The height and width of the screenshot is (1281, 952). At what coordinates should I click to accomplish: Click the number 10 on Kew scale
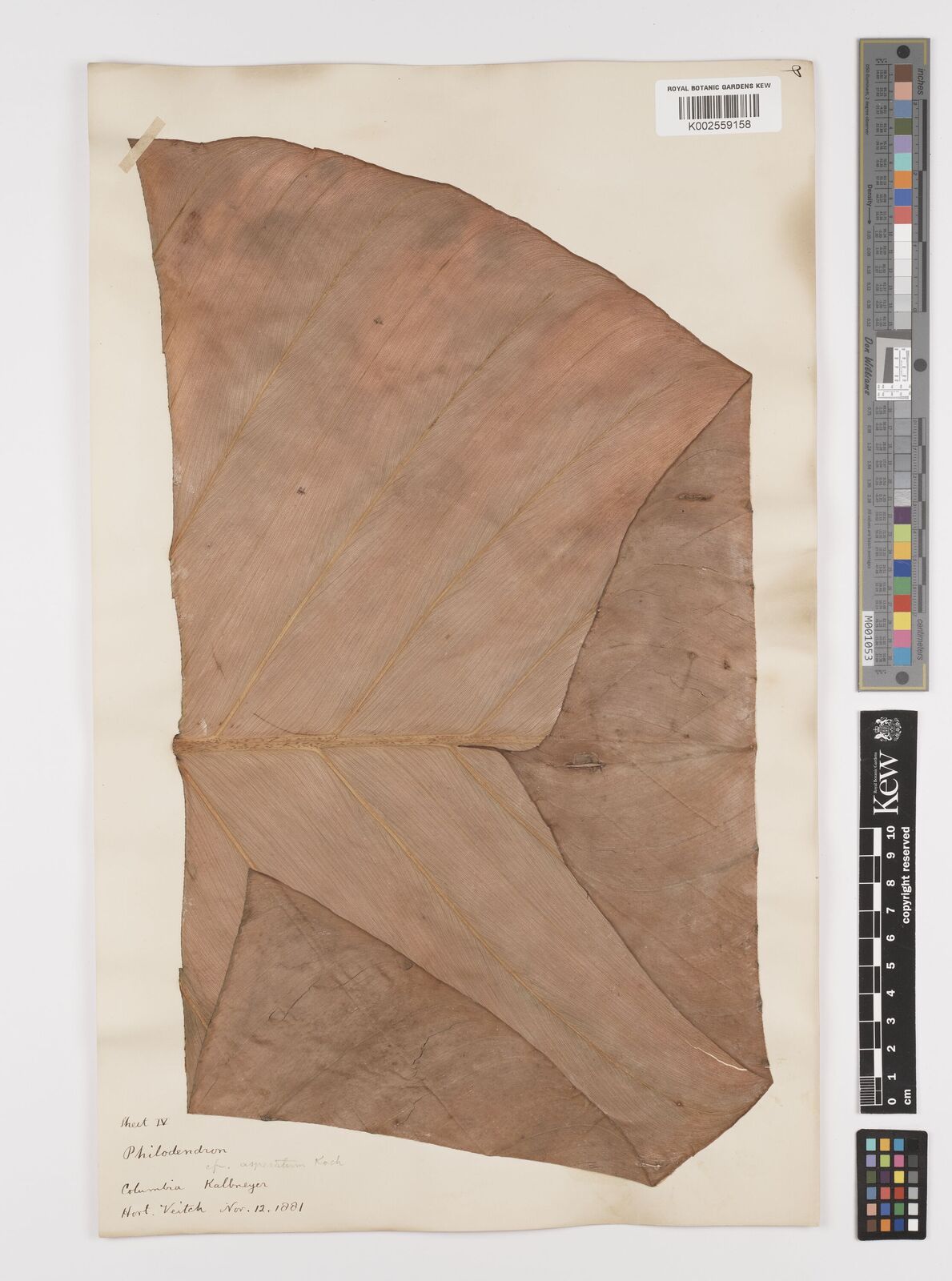tap(890, 834)
